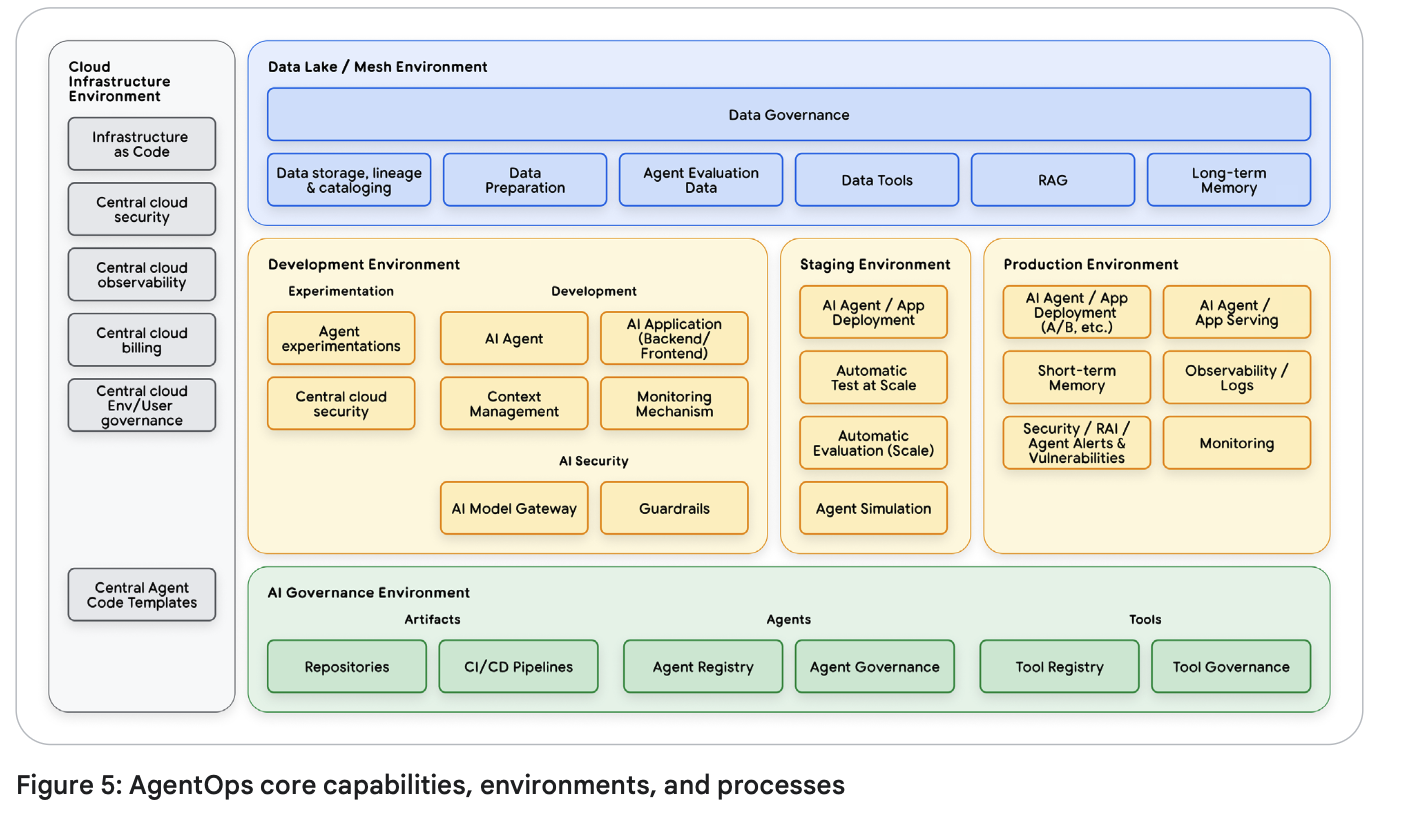The width and height of the screenshot is (1411, 825).
Task: Select the Tool Registry box
Action: pyautogui.click(x=1059, y=667)
